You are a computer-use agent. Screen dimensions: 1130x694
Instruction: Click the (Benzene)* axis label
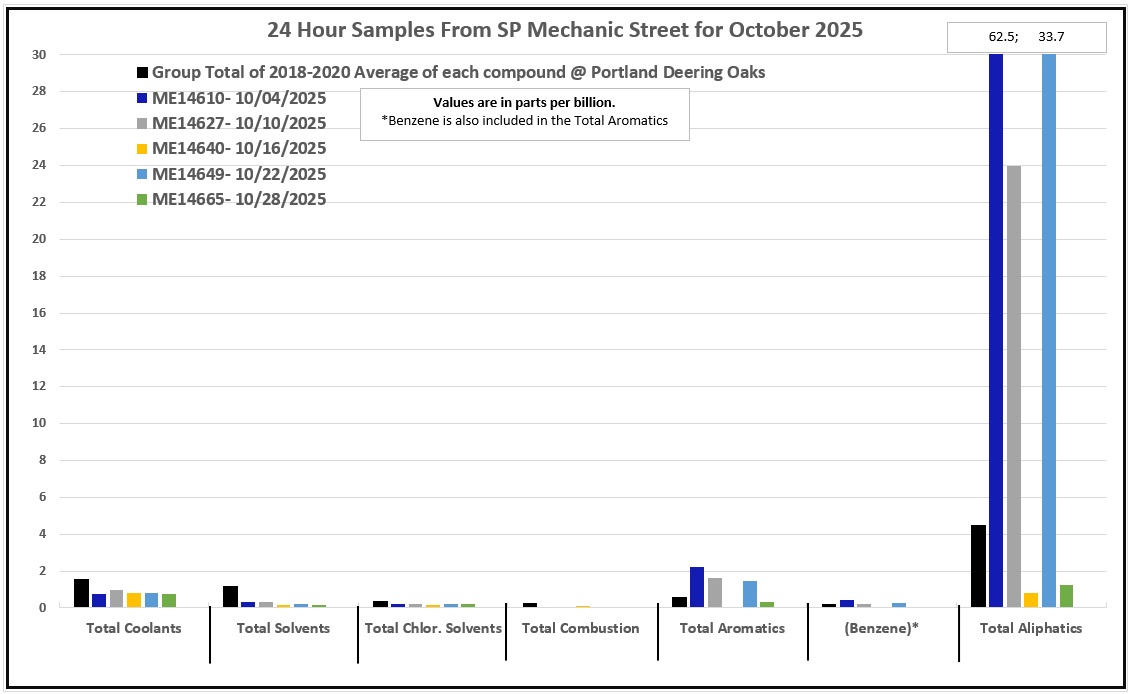click(x=882, y=628)
